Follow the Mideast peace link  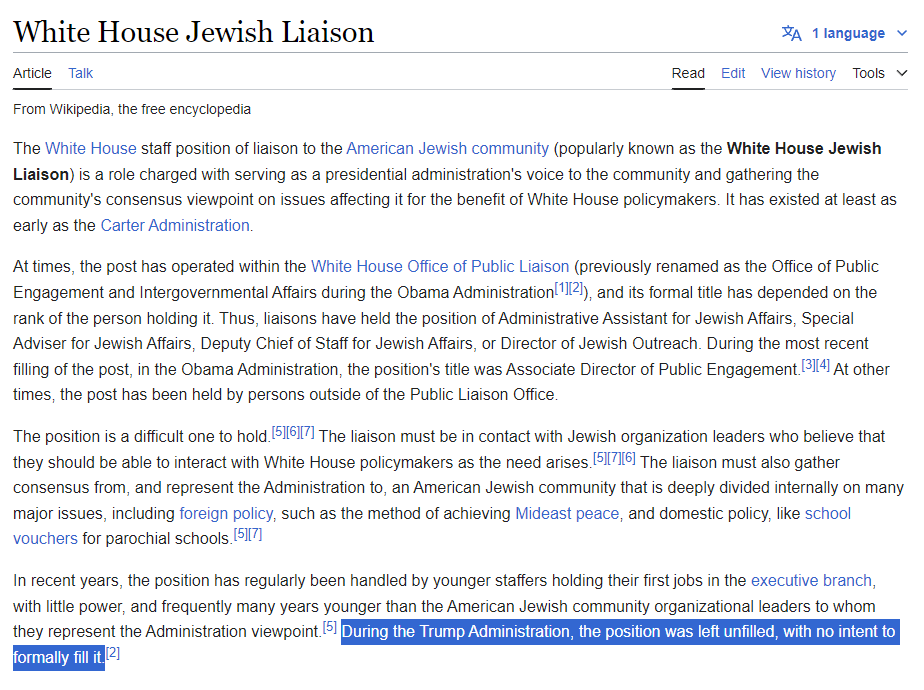pos(567,513)
